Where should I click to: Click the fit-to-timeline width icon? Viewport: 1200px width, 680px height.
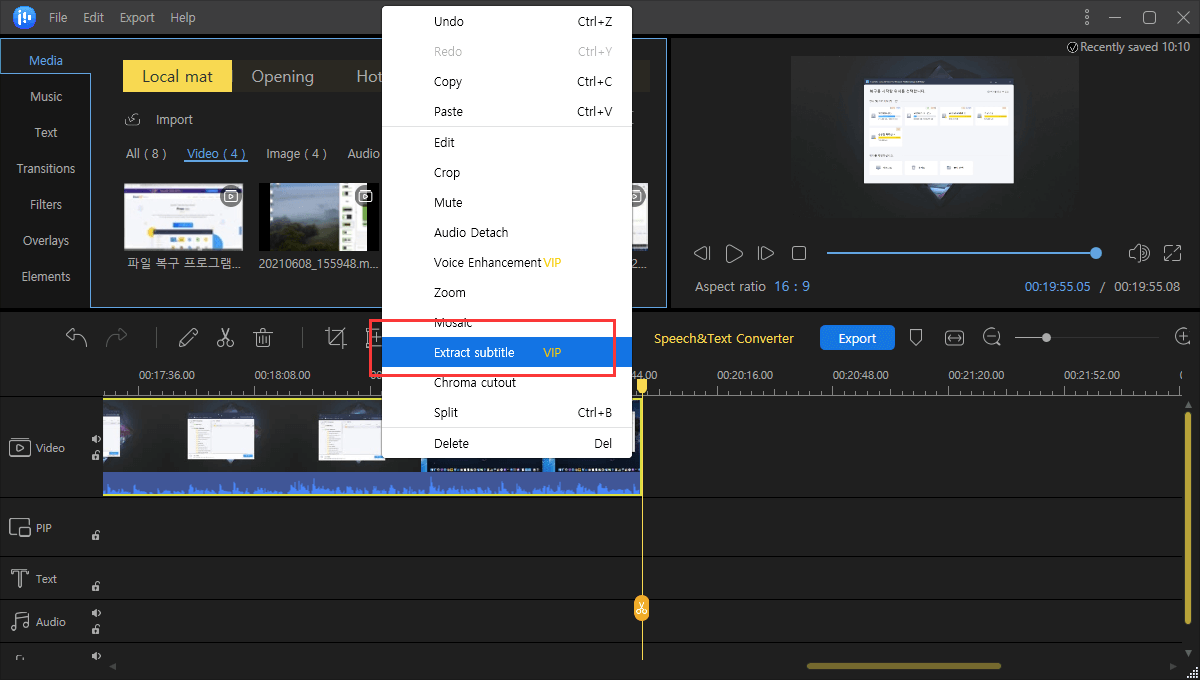(x=954, y=338)
